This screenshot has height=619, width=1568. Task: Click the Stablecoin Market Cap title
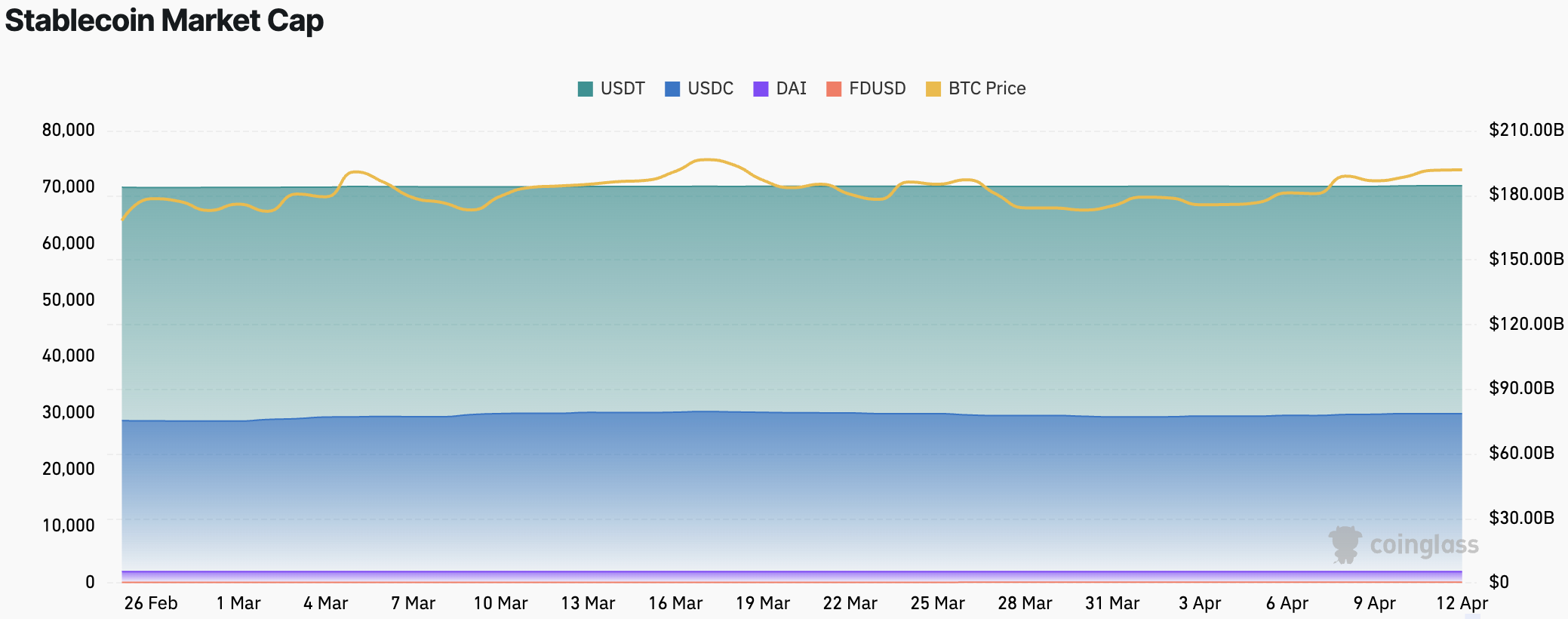pyautogui.click(x=164, y=20)
